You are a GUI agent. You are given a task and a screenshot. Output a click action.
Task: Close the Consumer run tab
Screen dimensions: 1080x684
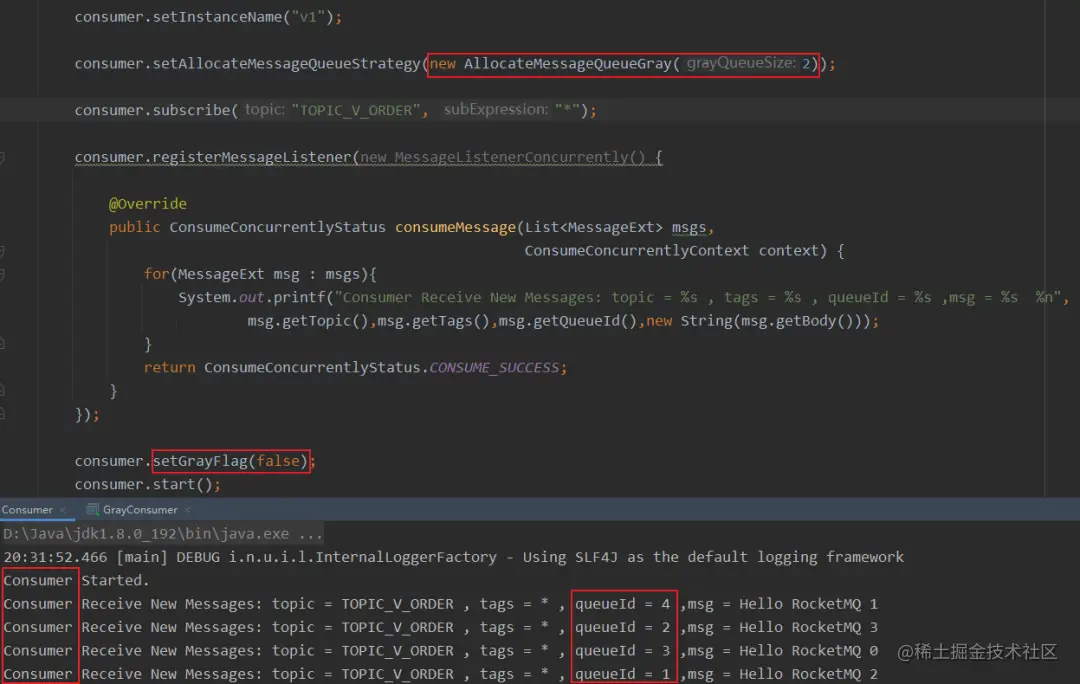[63, 510]
